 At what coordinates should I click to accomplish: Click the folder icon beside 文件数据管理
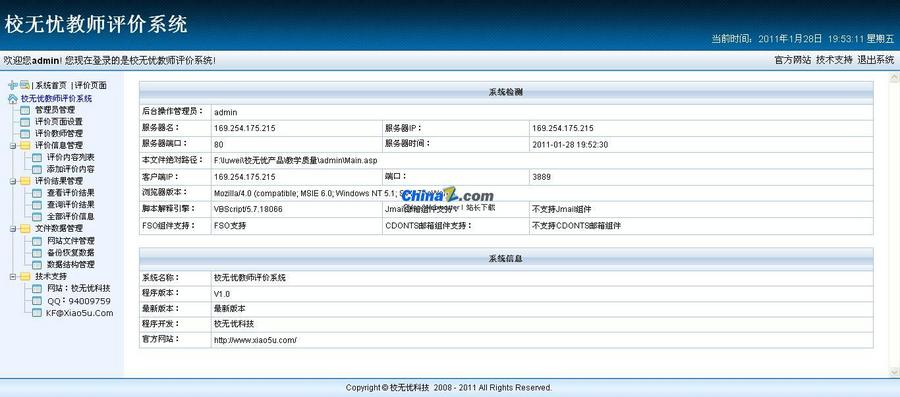(x=25, y=229)
